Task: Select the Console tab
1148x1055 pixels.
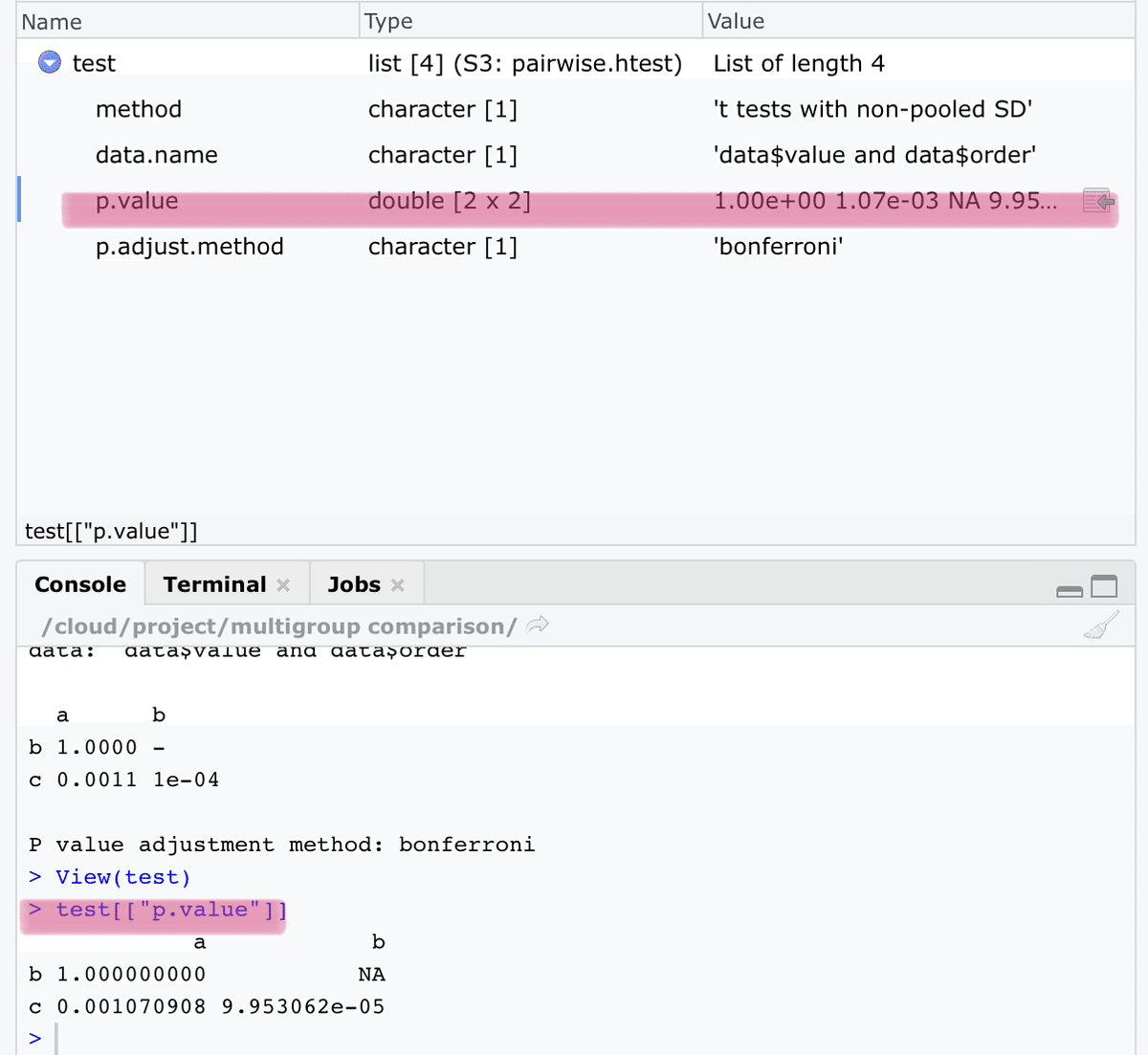Action: (80, 583)
